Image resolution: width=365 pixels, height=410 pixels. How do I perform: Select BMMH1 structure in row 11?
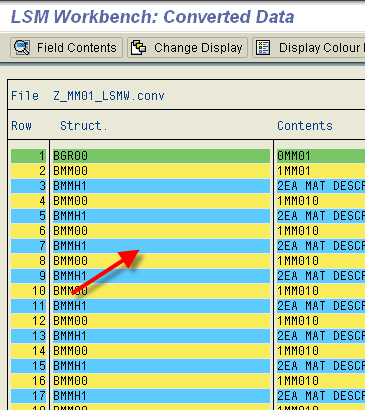click(x=161, y=306)
